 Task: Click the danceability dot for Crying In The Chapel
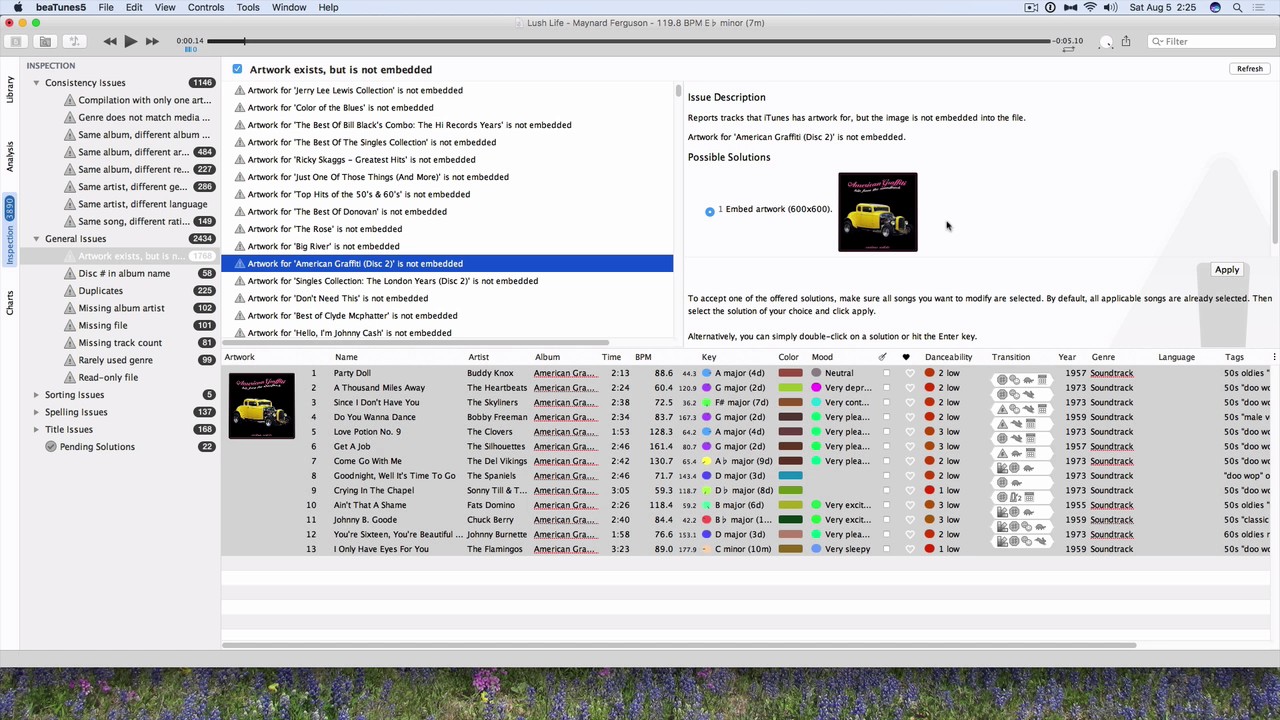(x=929, y=490)
